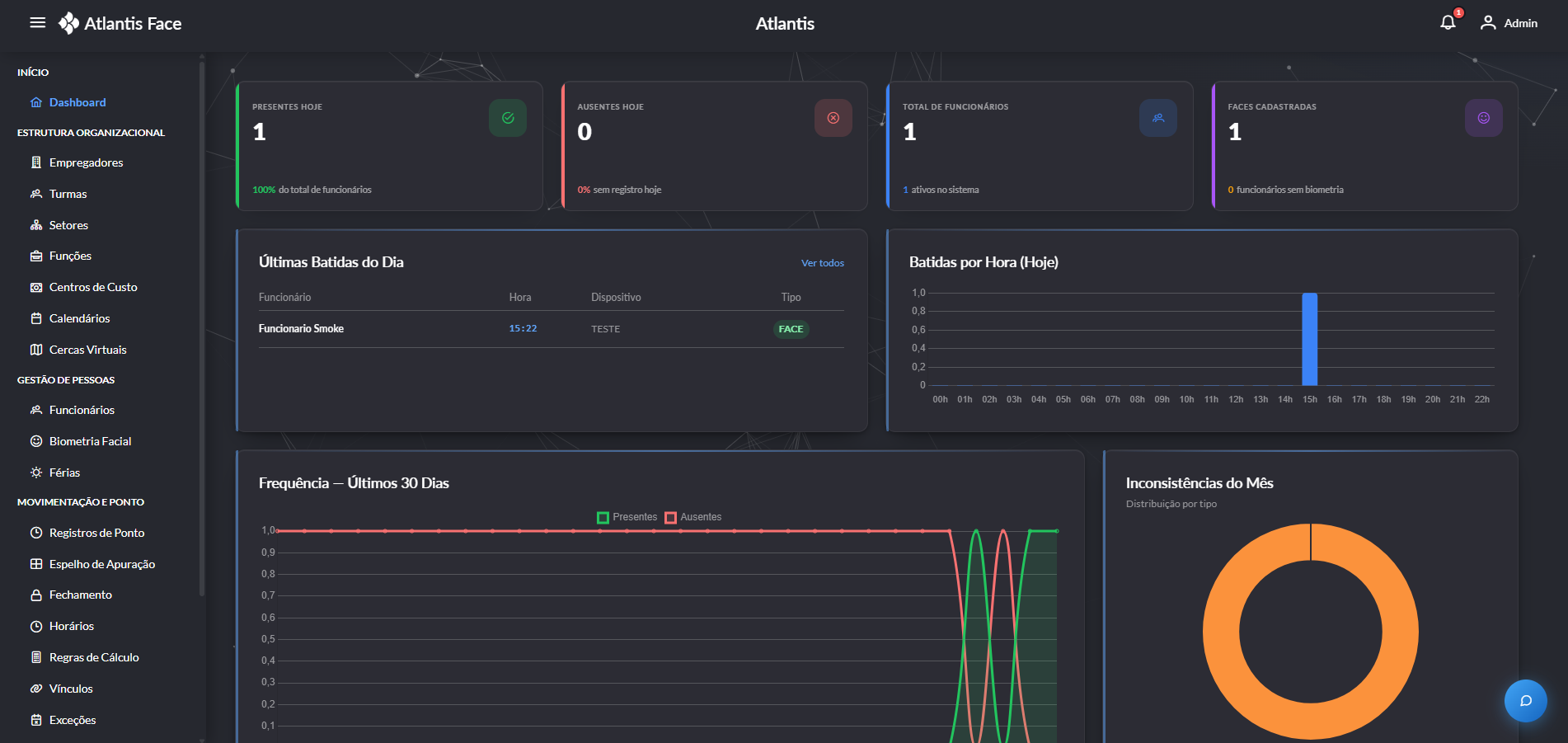Click TESTE device cell
This screenshot has width=1568, height=743.
pos(605,329)
